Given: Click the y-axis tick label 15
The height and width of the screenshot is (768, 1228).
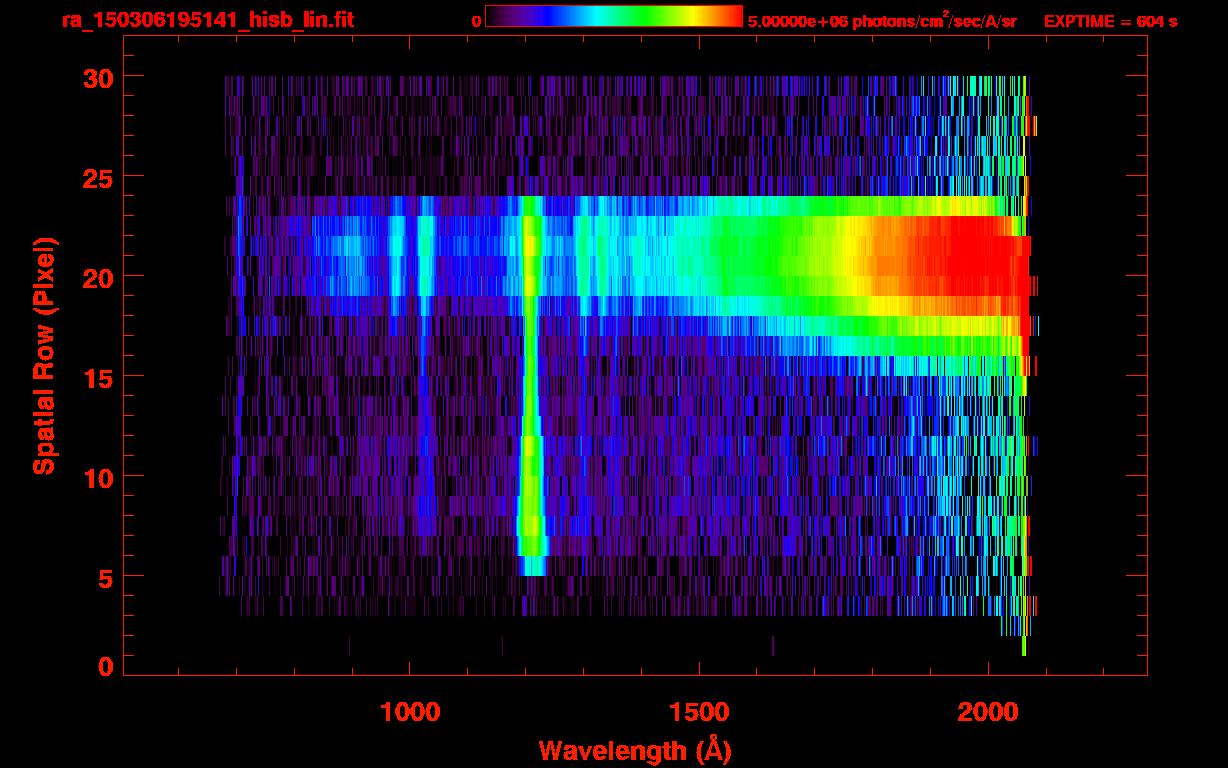Looking at the screenshot, I should coord(96,377).
